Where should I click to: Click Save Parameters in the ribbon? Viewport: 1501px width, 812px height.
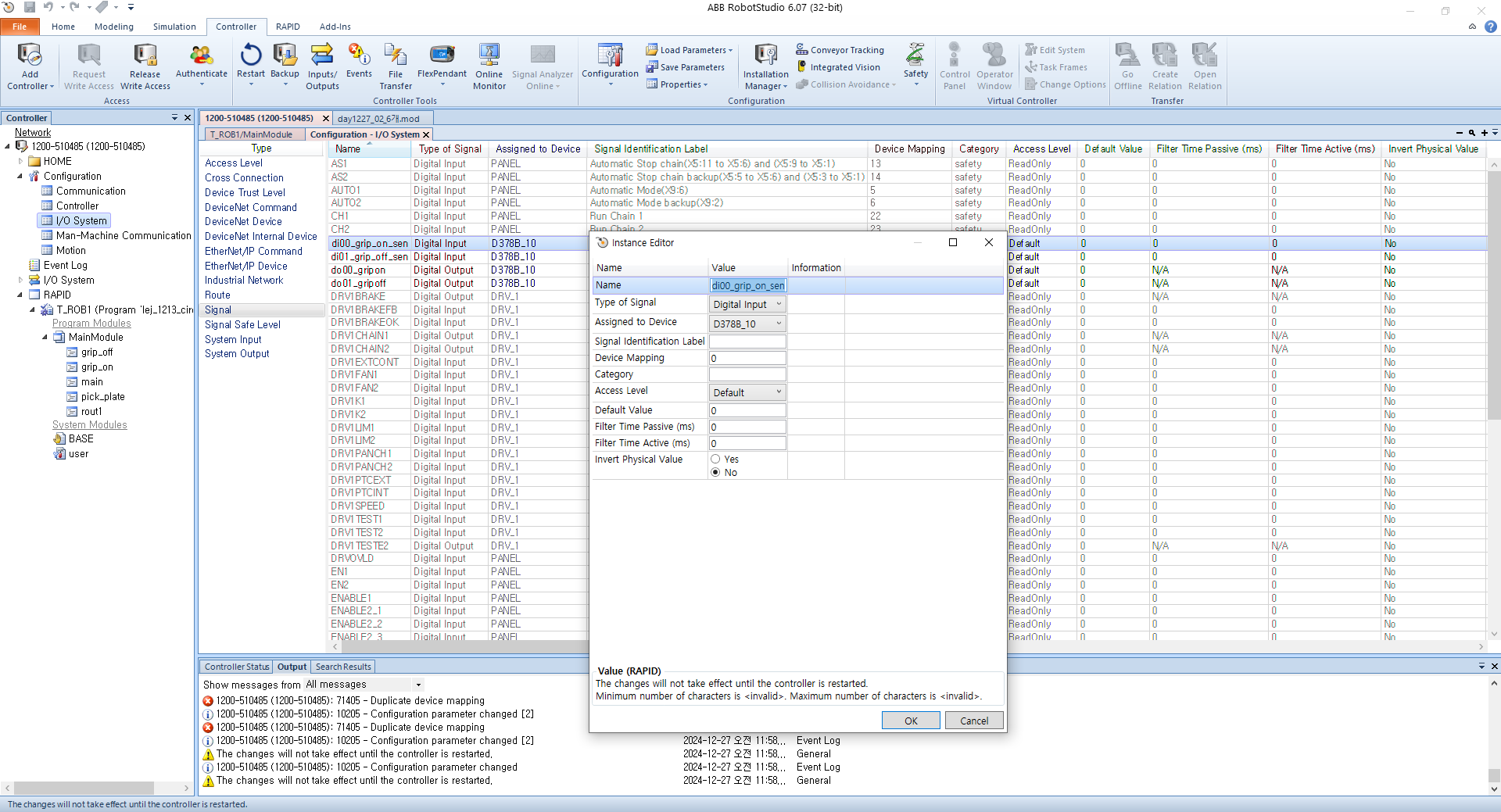pyautogui.click(x=686, y=67)
